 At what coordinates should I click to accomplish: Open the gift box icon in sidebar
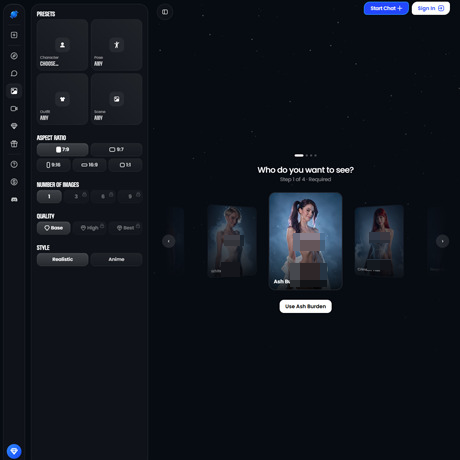point(14,144)
